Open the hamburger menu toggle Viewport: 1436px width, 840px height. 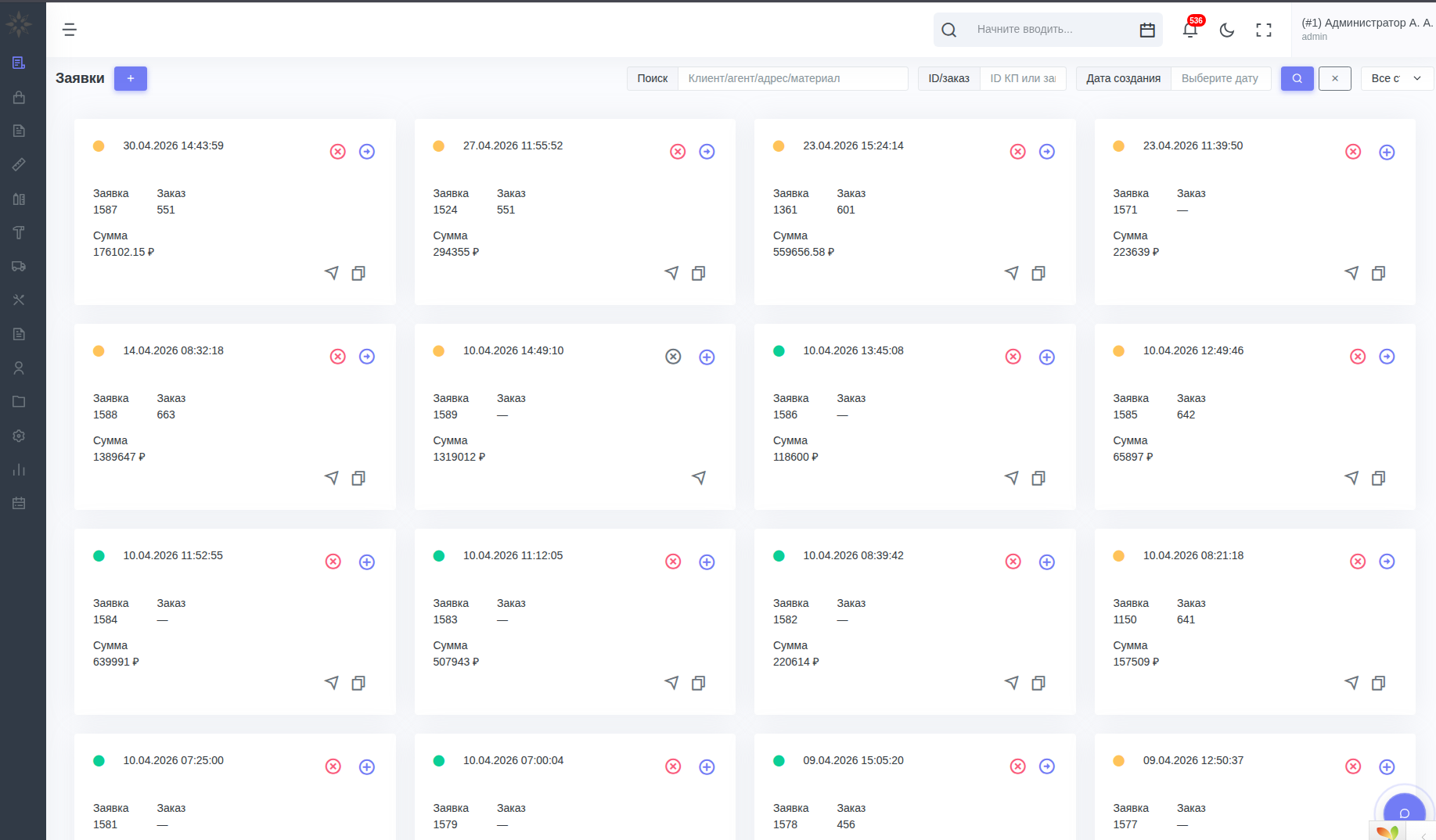(70, 30)
